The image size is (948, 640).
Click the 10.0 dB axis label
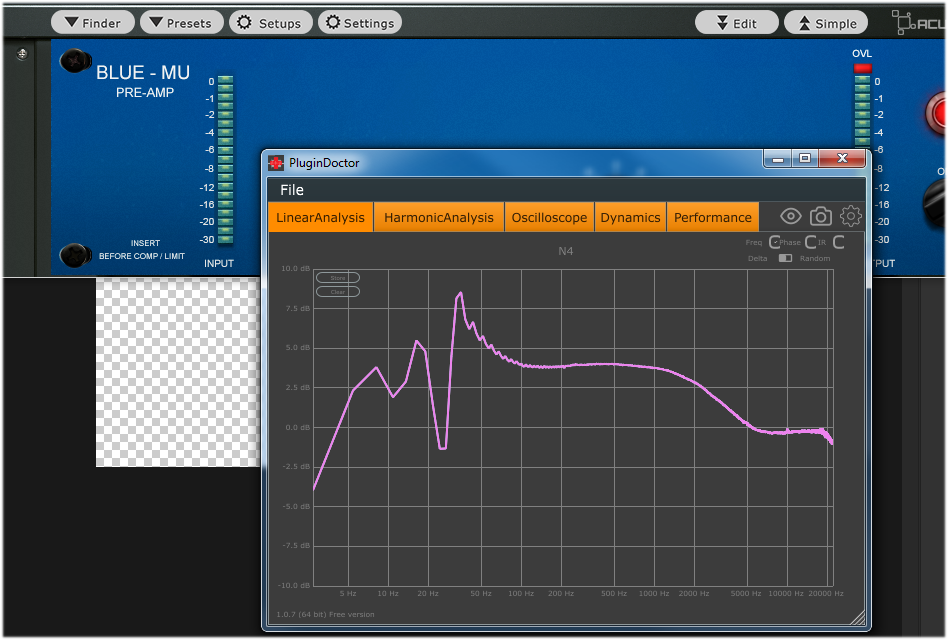pos(296,268)
